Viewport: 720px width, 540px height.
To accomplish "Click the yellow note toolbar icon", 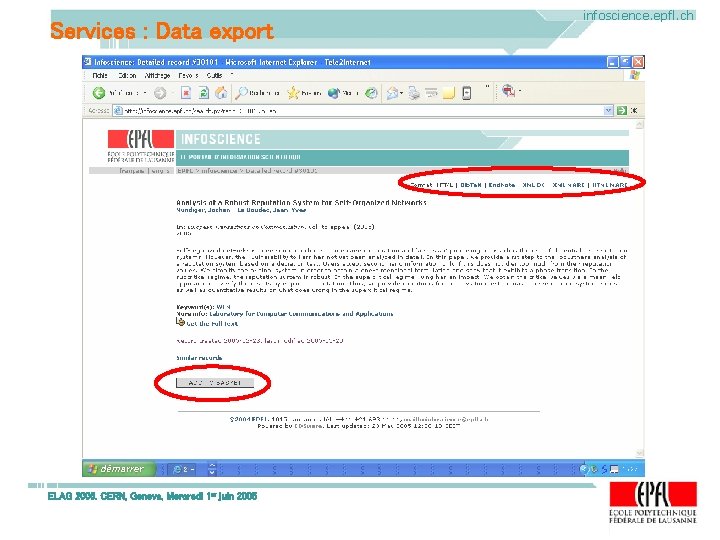I will [x=449, y=94].
